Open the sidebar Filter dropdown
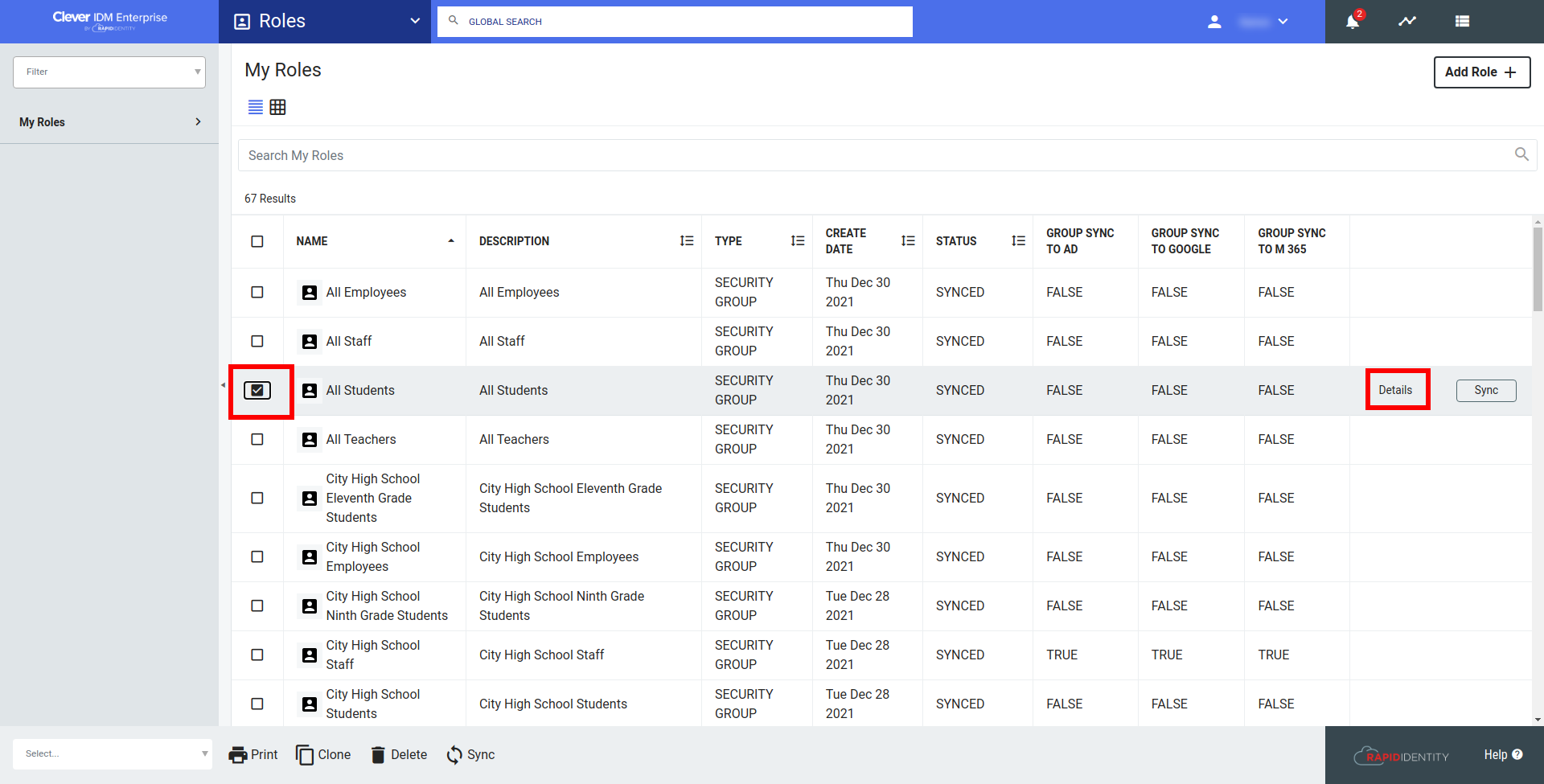This screenshot has height=784, width=1544. (109, 72)
